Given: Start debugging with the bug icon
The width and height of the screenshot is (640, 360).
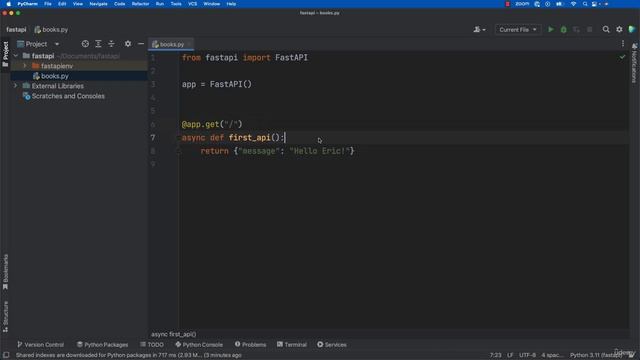Looking at the screenshot, I should (x=564, y=29).
